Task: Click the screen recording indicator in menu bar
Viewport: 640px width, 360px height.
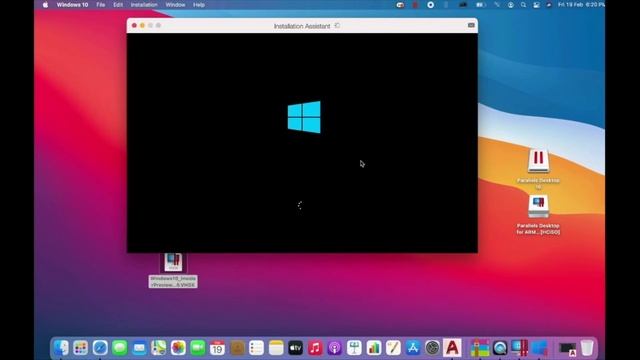Action: pos(430,5)
